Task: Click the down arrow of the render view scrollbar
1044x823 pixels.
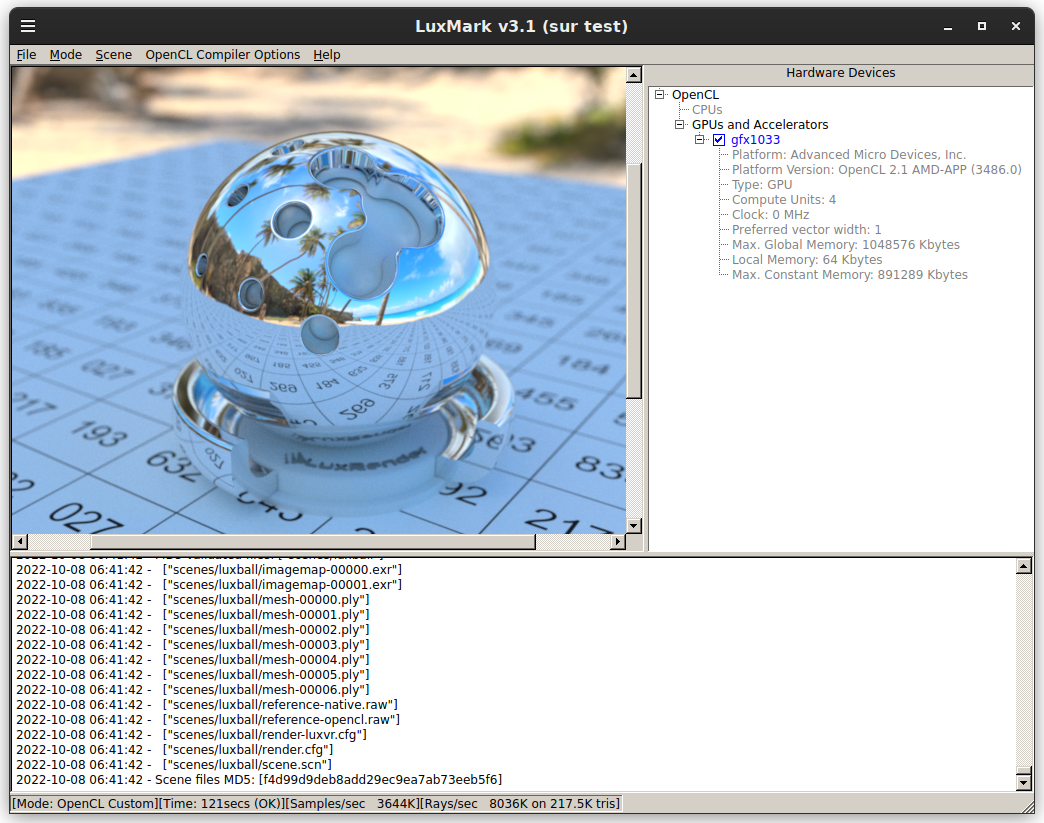Action: pyautogui.click(x=633, y=524)
